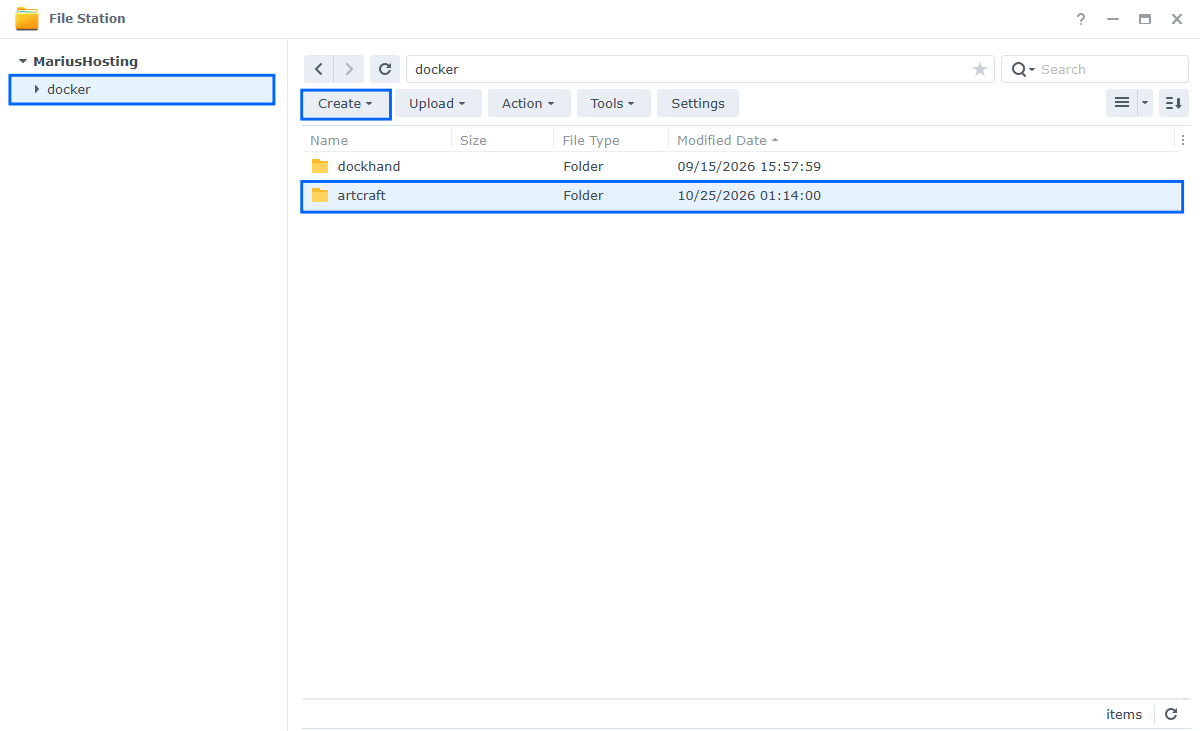Open the Help question mark icon

[1081, 19]
